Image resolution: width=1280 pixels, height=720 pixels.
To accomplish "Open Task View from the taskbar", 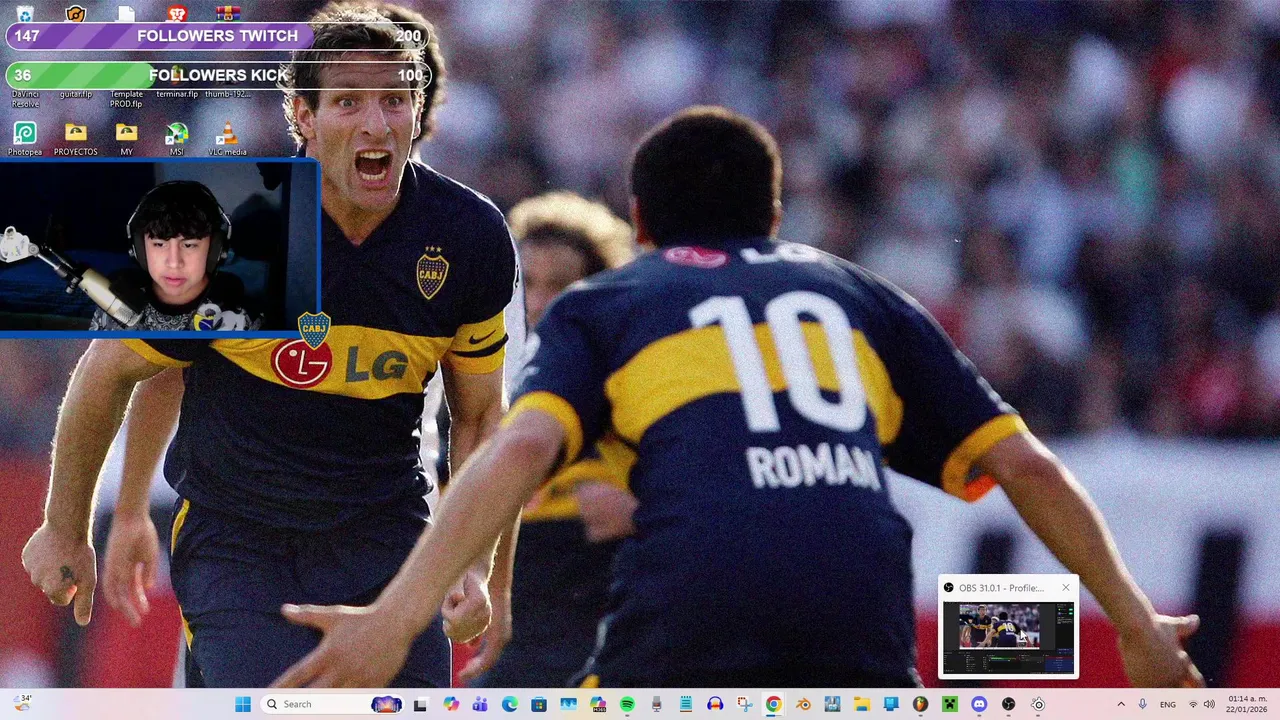I will coord(421,704).
